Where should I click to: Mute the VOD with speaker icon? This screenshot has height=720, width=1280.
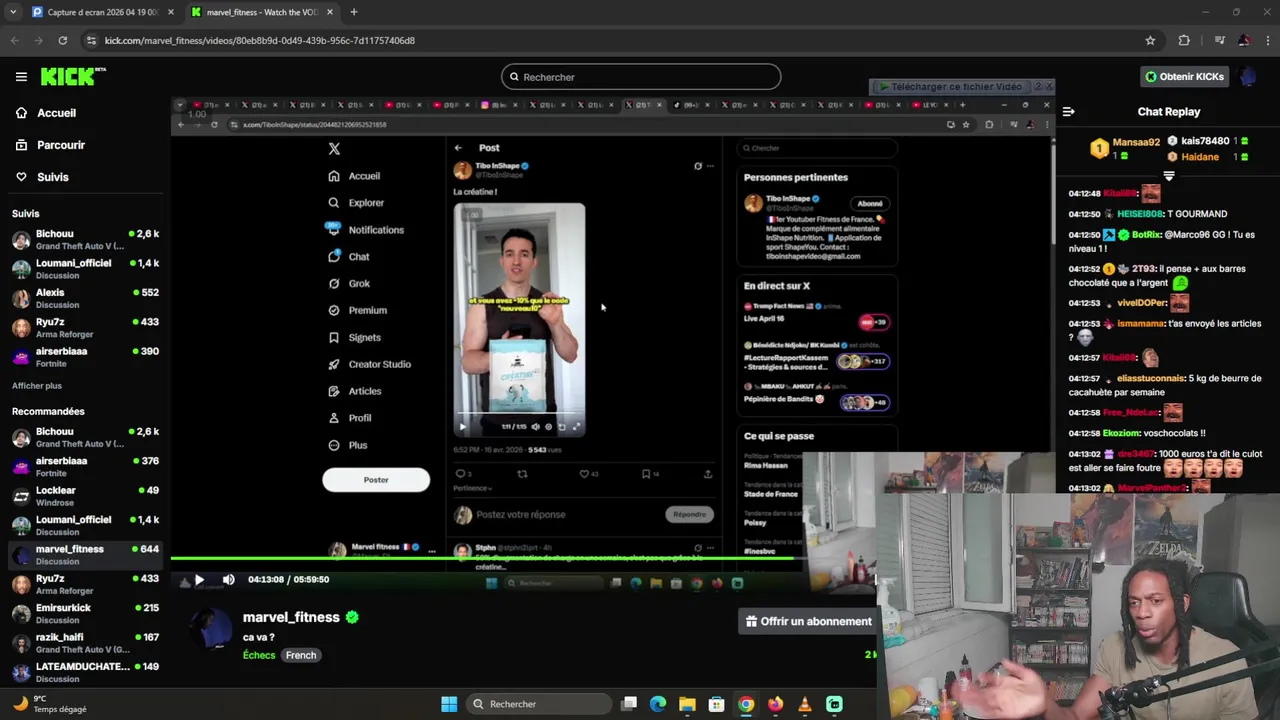pyautogui.click(x=228, y=579)
